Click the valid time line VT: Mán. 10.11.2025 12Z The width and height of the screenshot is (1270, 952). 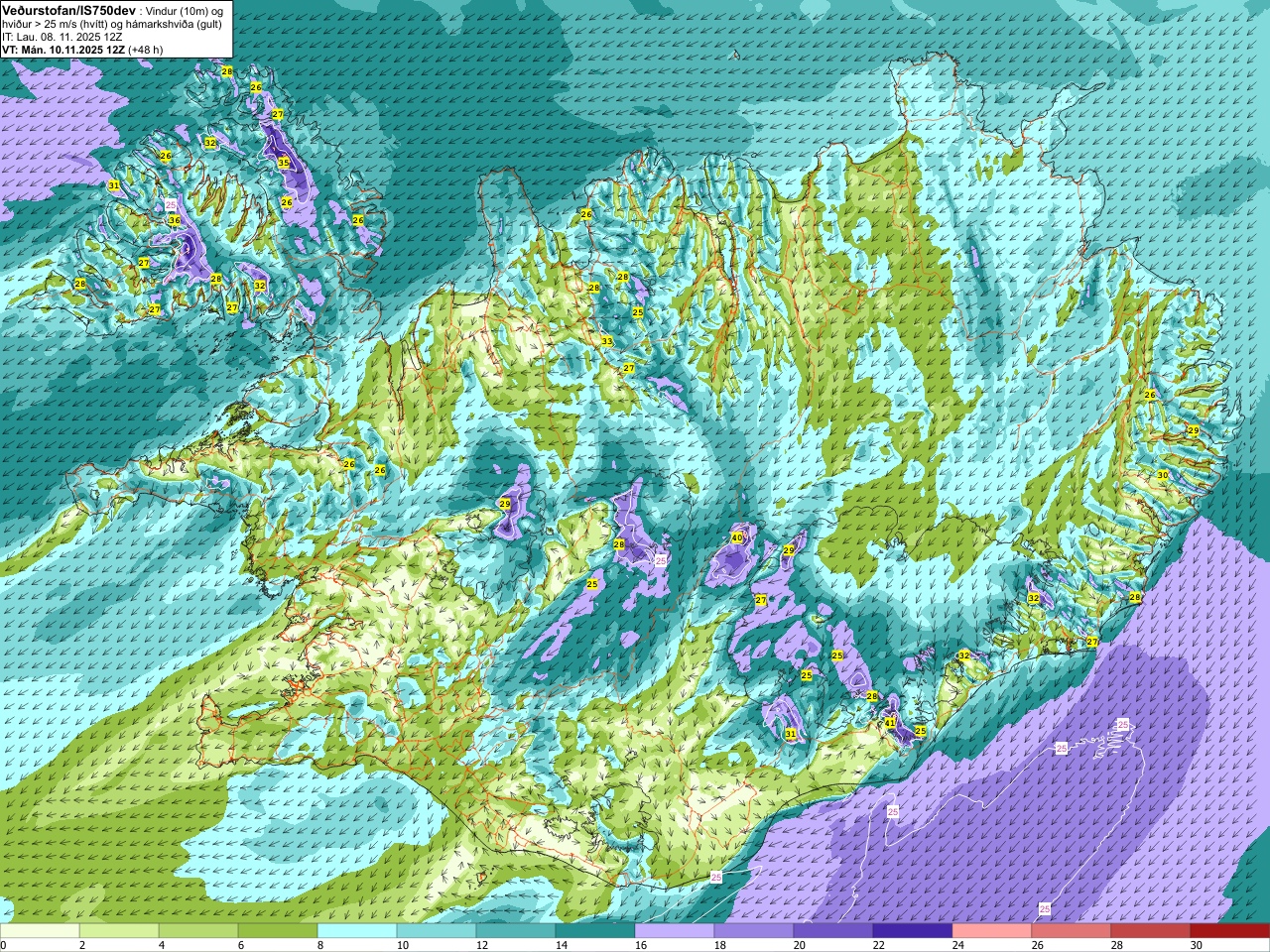click(x=63, y=50)
